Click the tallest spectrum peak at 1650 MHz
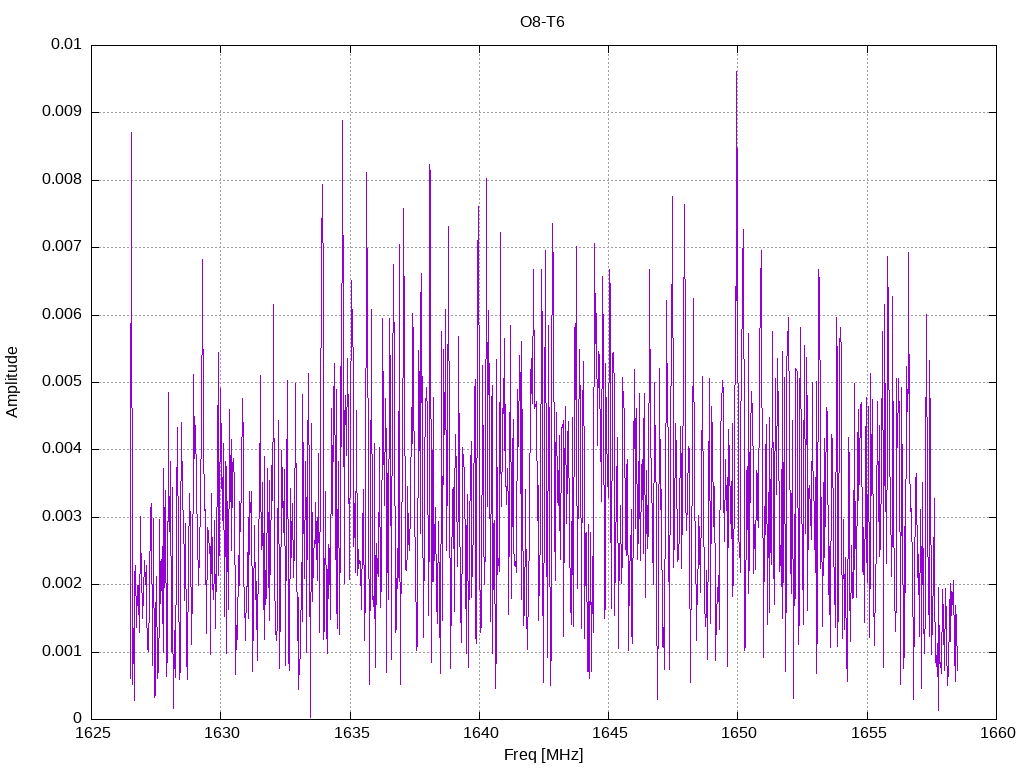The image size is (1024, 768). [x=737, y=72]
